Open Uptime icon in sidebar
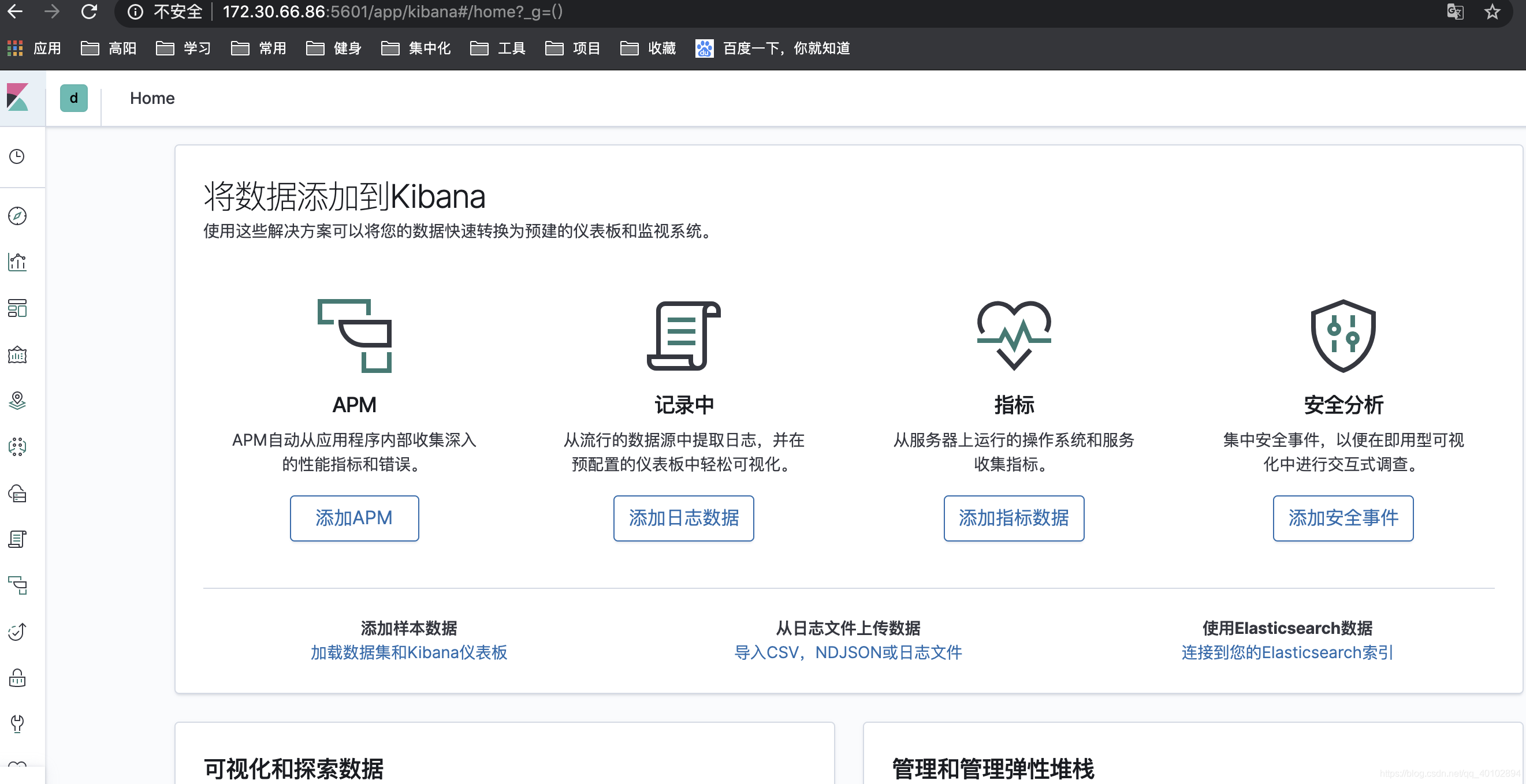The width and height of the screenshot is (1526, 784). click(17, 632)
